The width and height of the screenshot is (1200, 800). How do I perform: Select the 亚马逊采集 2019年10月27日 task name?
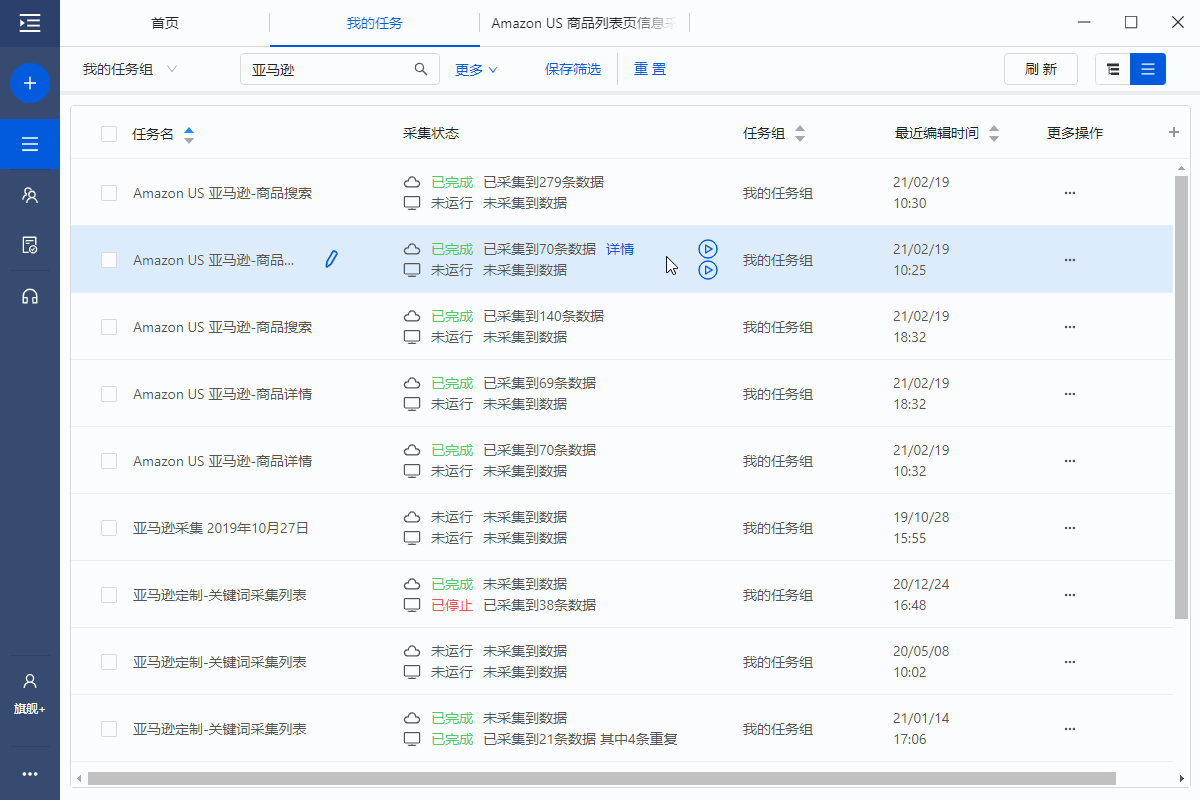[221, 528]
